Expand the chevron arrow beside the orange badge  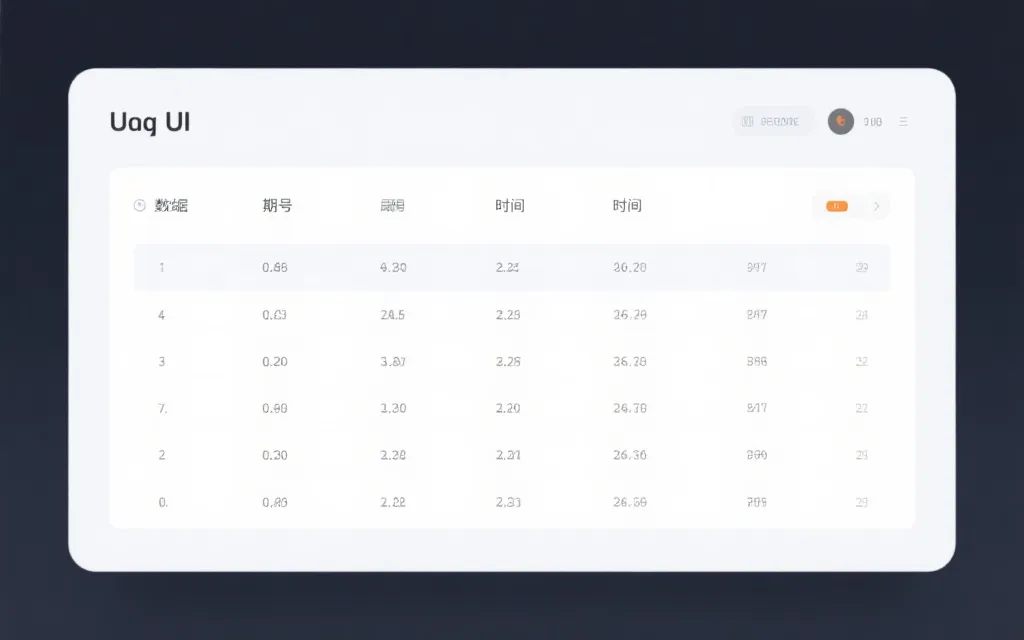(877, 206)
